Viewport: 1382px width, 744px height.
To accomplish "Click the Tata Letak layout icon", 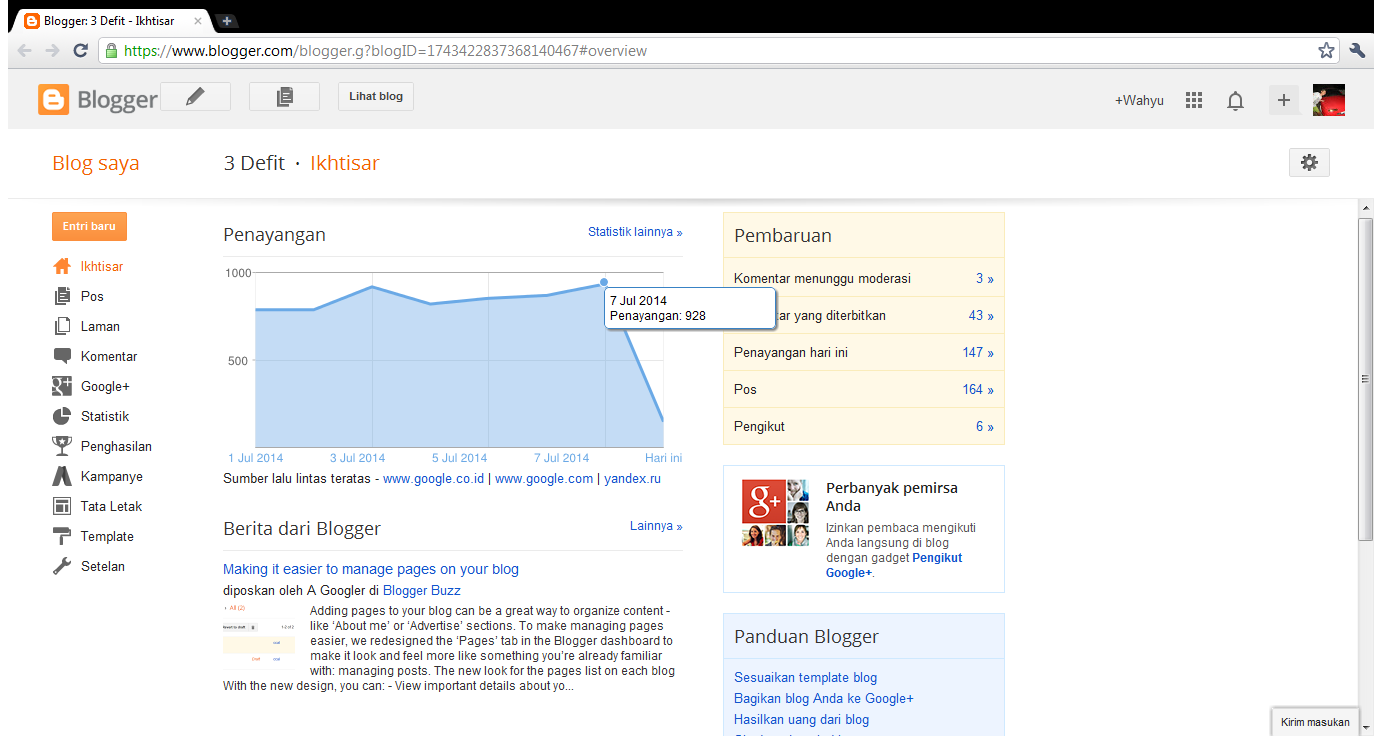I will point(62,506).
